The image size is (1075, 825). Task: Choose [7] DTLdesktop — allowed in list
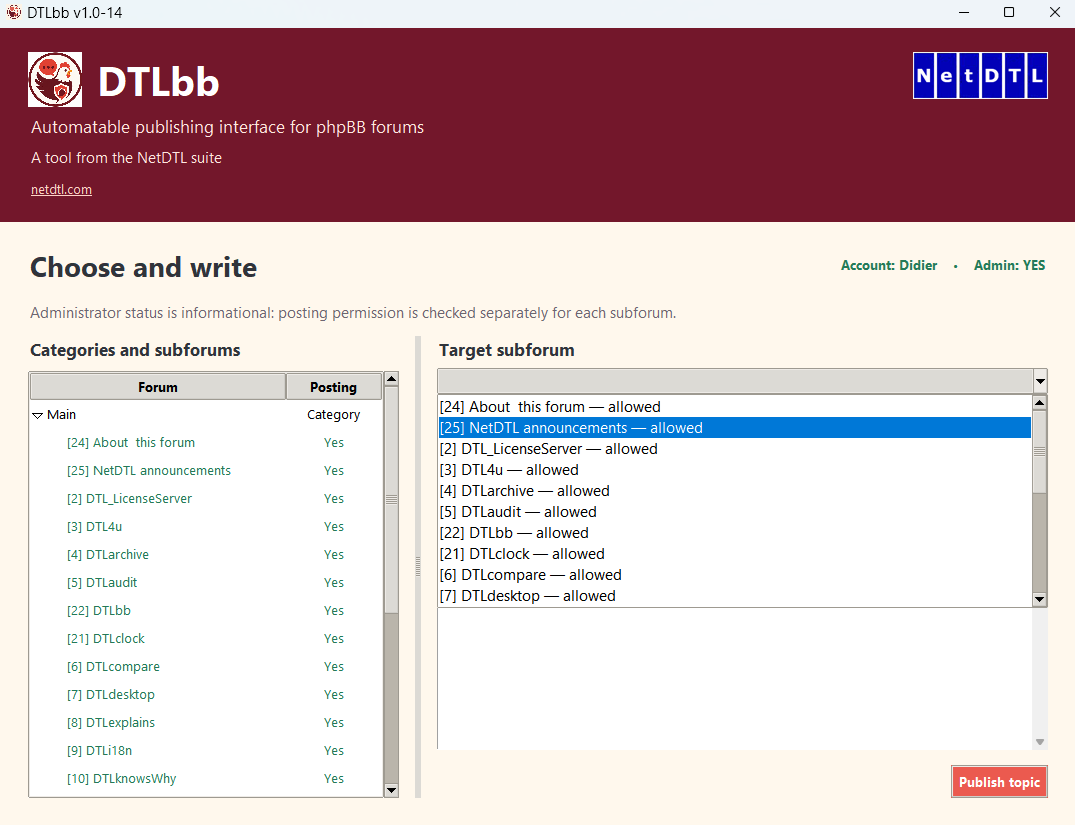tap(528, 596)
